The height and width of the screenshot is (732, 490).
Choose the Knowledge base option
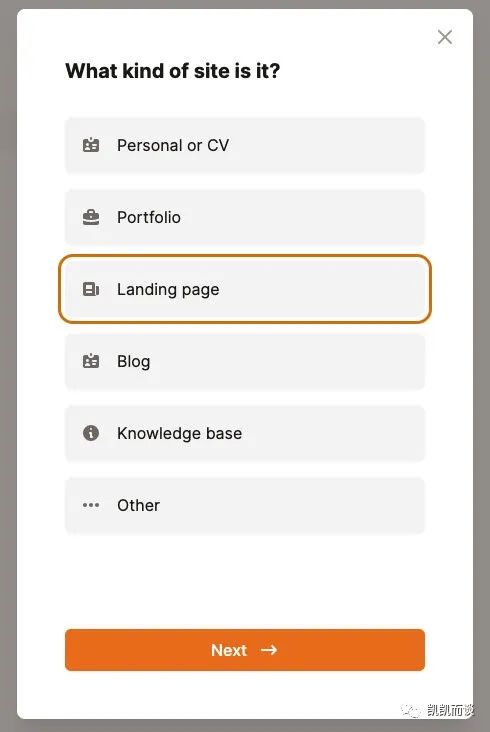click(245, 433)
